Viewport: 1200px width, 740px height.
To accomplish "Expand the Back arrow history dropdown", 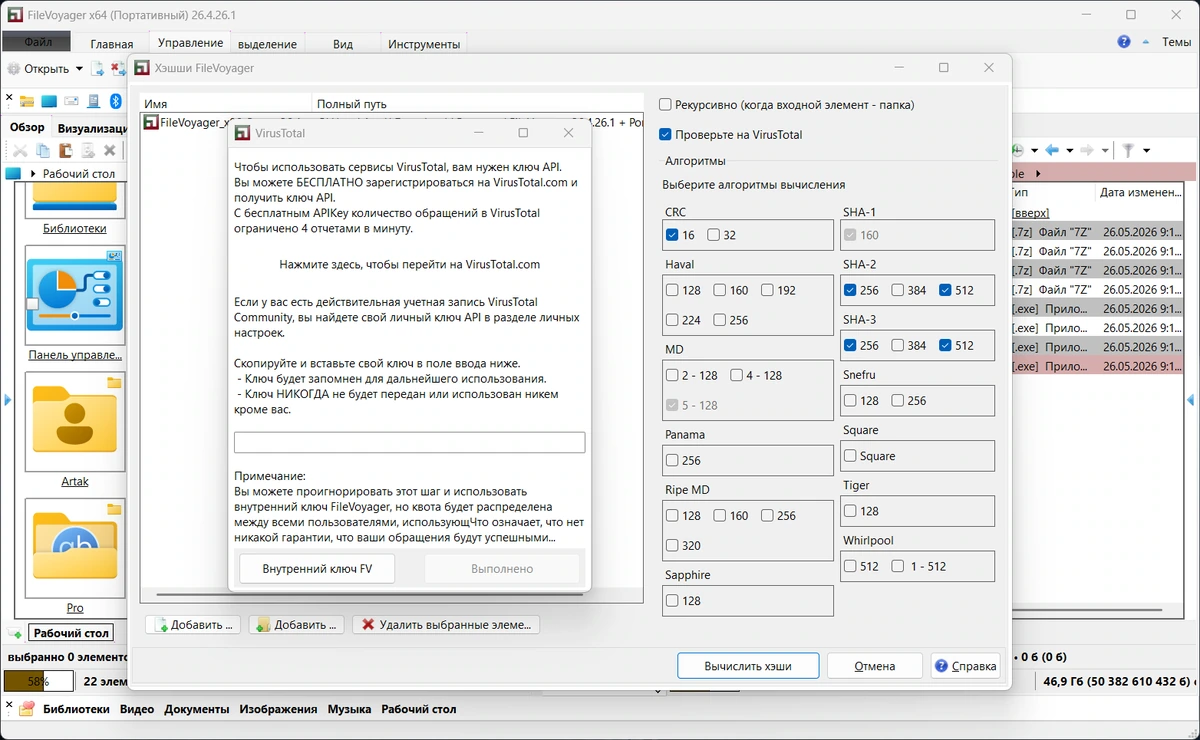I will pos(1069,150).
